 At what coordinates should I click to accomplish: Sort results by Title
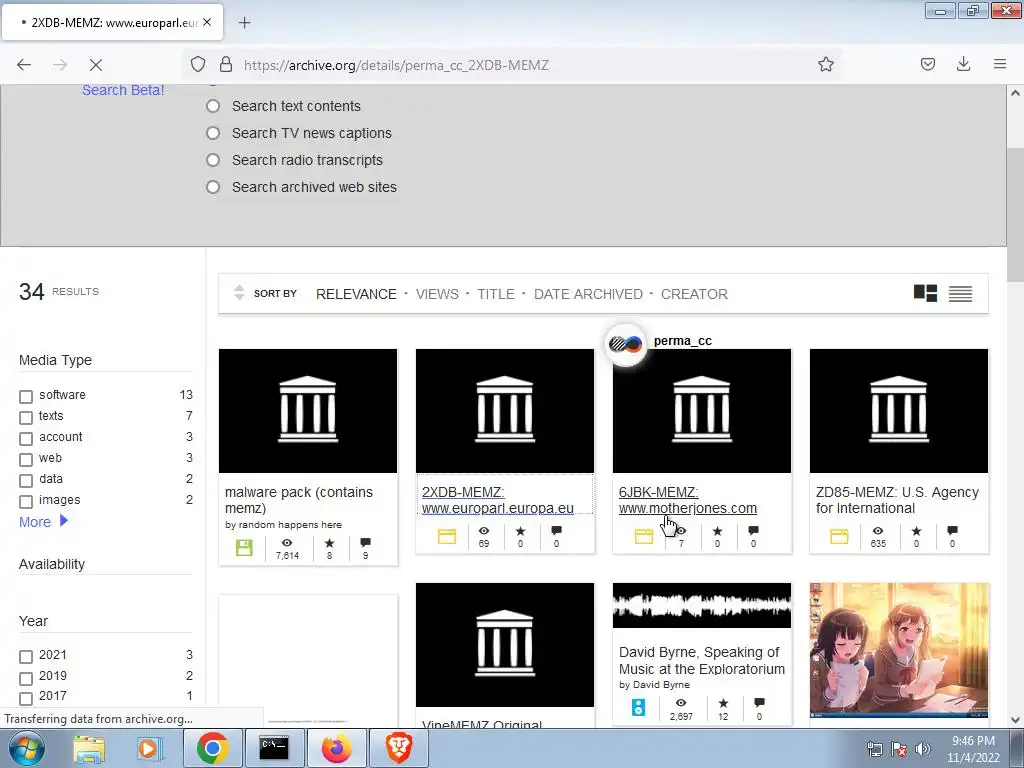[496, 294]
